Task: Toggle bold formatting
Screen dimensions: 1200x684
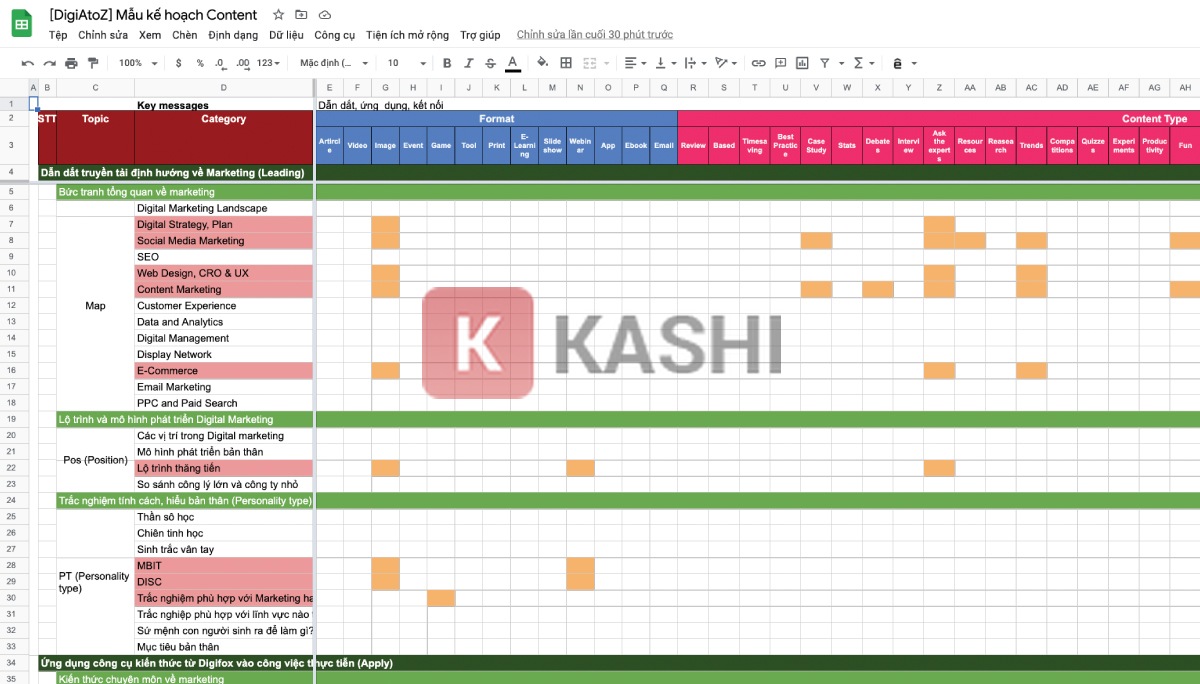Action: point(447,63)
